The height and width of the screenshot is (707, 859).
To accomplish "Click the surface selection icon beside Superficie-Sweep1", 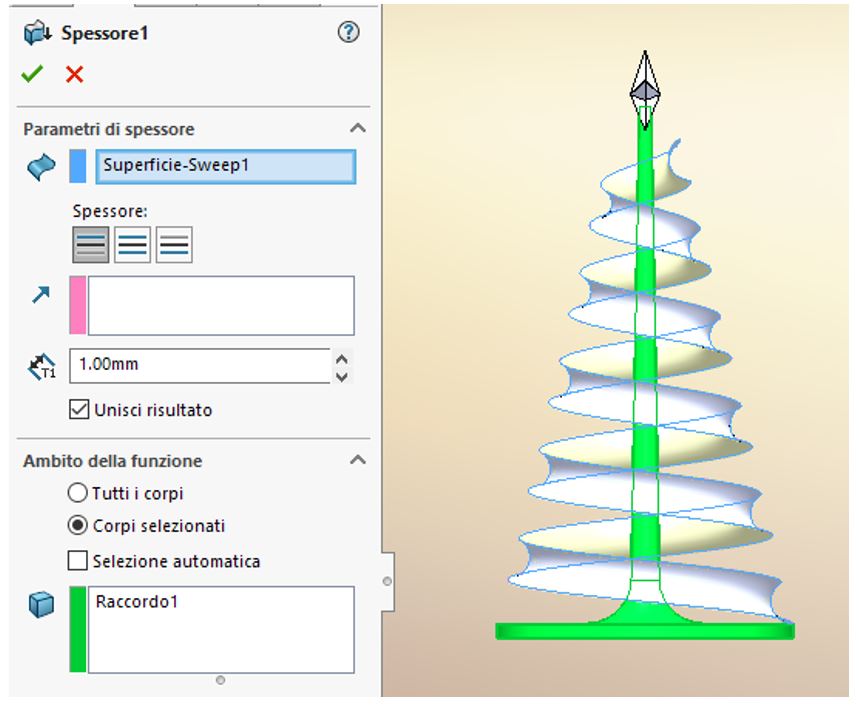I will (41, 167).
